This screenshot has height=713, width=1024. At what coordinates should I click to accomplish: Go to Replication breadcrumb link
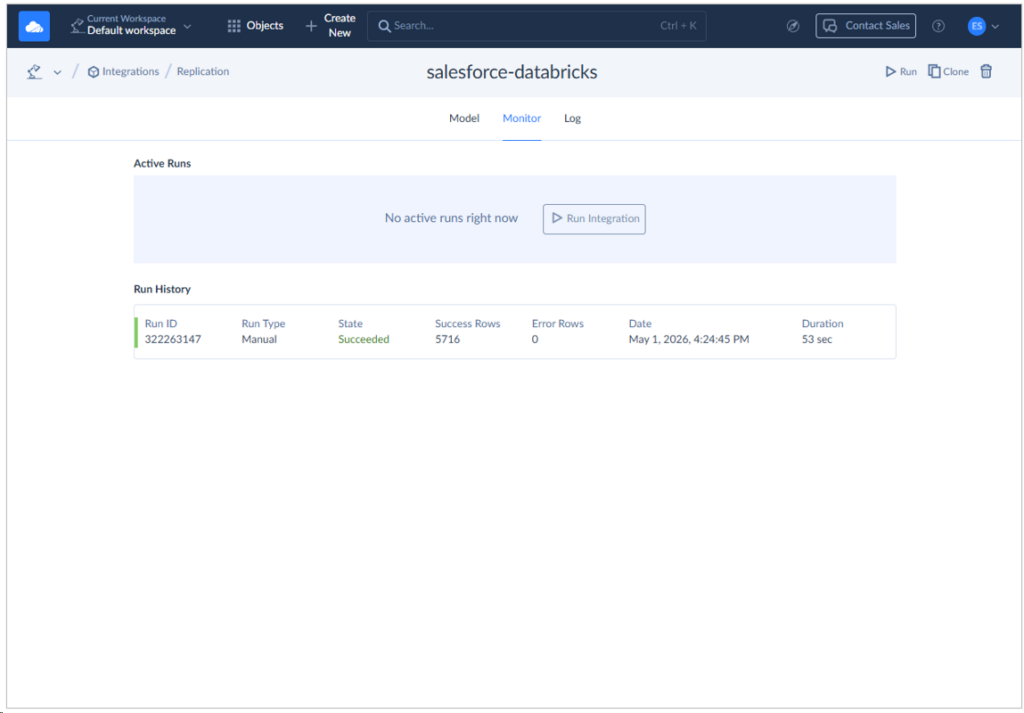[203, 71]
